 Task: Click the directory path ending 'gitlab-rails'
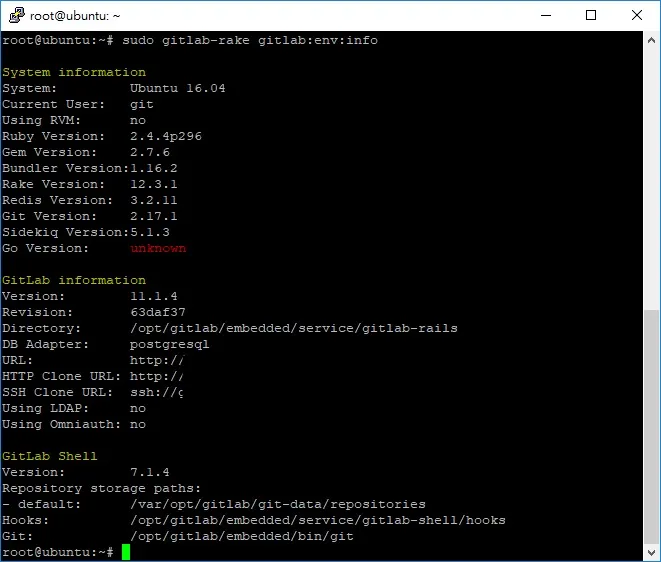(294, 328)
